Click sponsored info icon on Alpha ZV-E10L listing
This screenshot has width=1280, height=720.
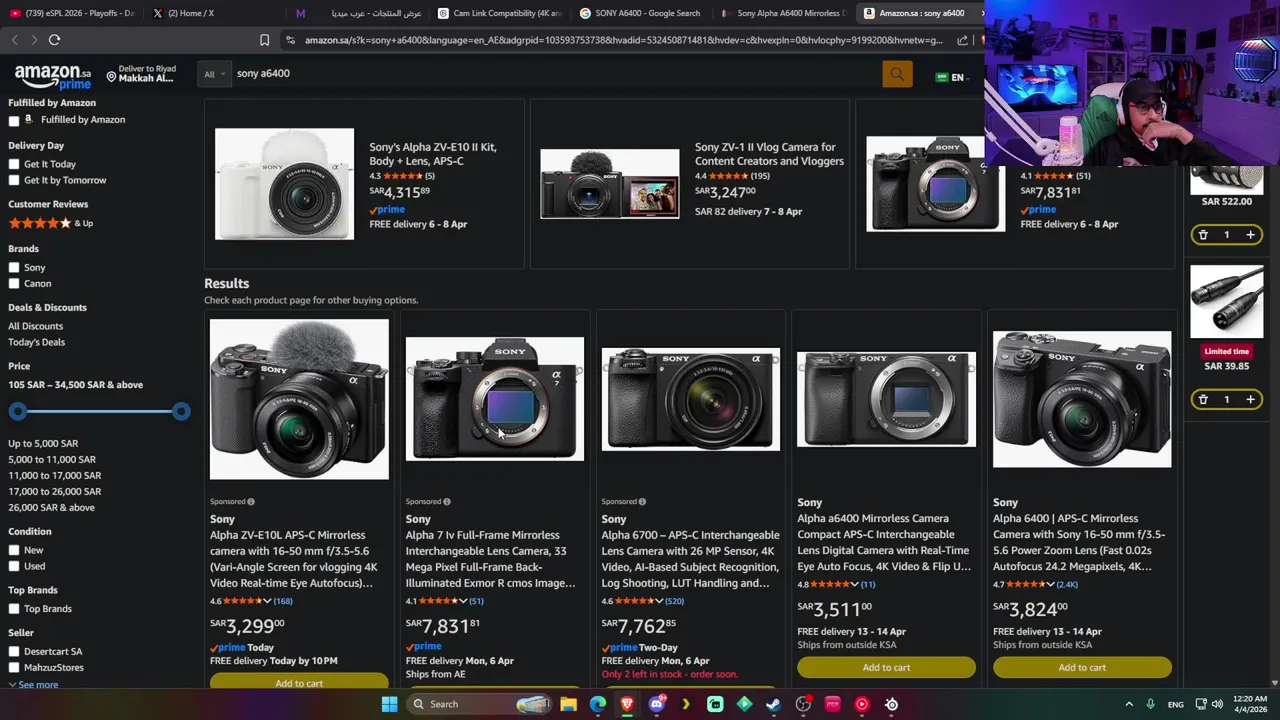(251, 502)
